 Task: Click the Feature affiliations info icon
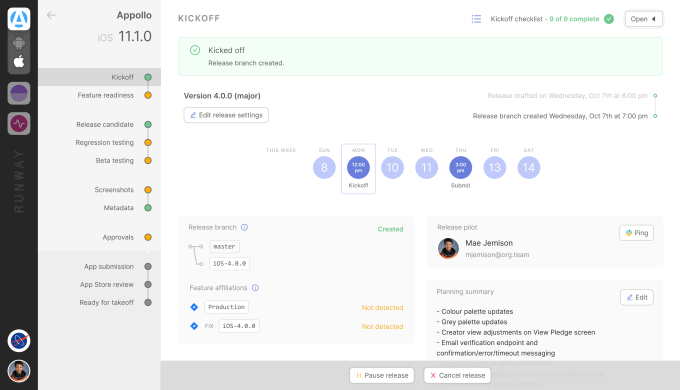[x=255, y=288]
